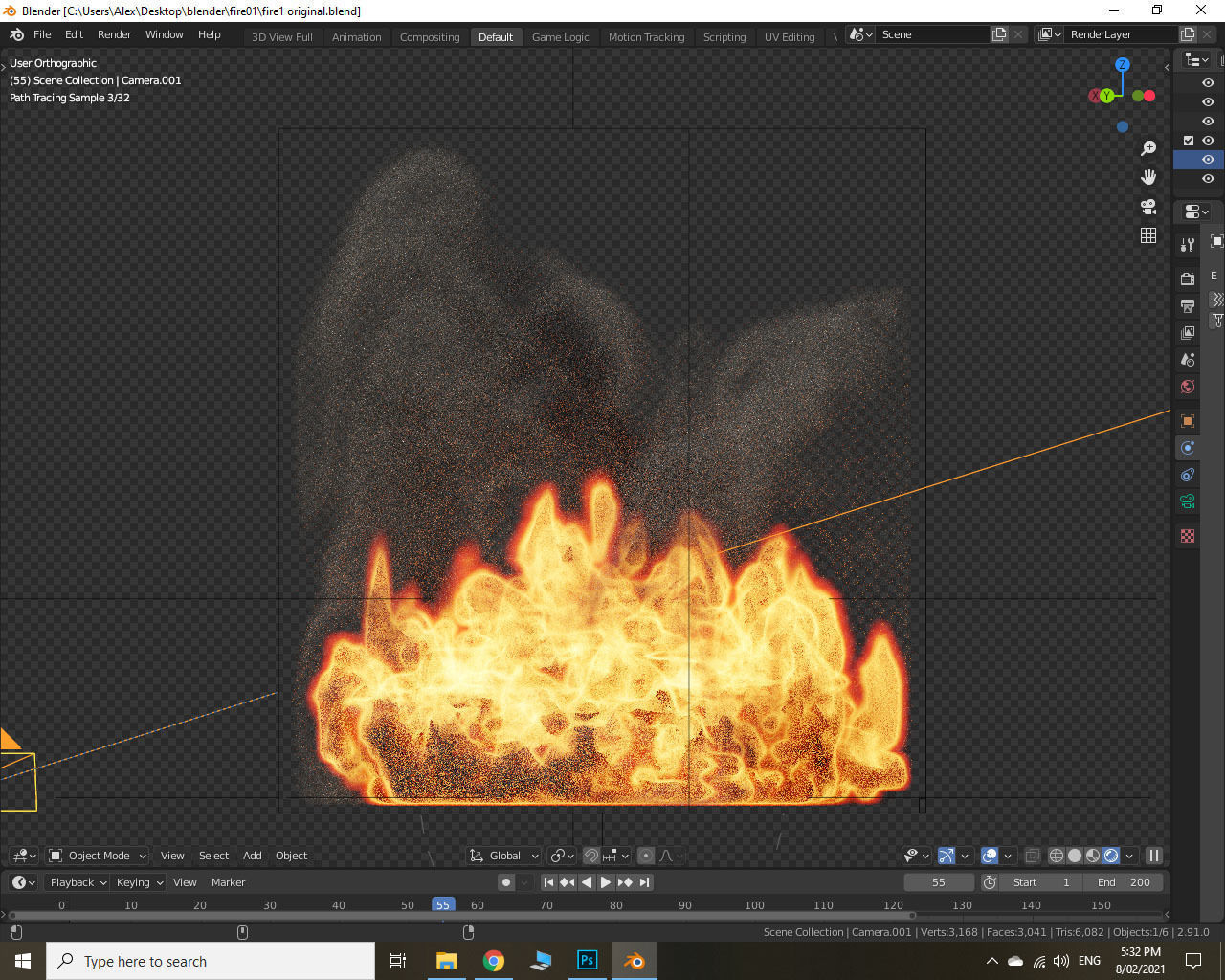
Task: Toggle visibility of the selected outliner object
Action: coord(1207,160)
